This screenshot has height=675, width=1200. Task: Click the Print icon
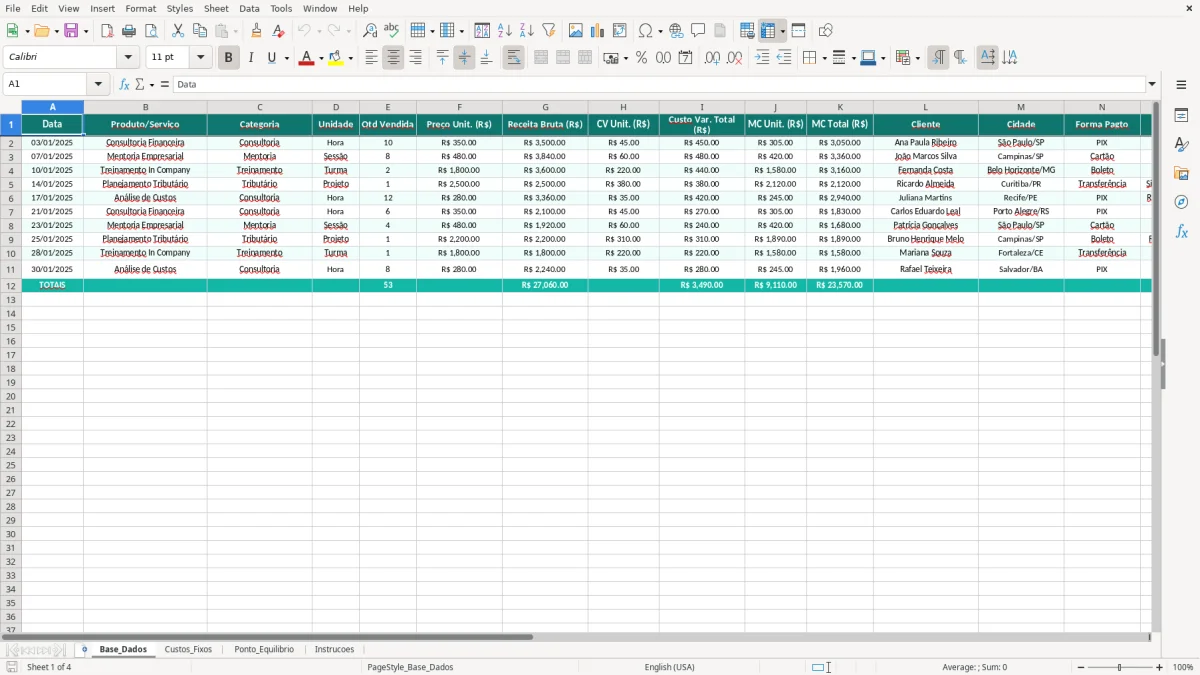coord(129,31)
